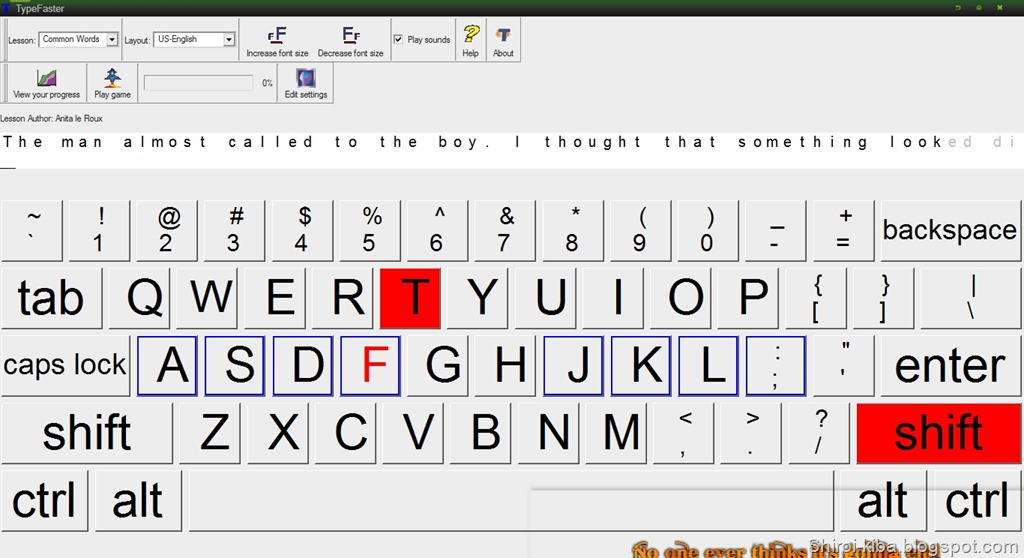Click the Decrease font size icon

351,41
